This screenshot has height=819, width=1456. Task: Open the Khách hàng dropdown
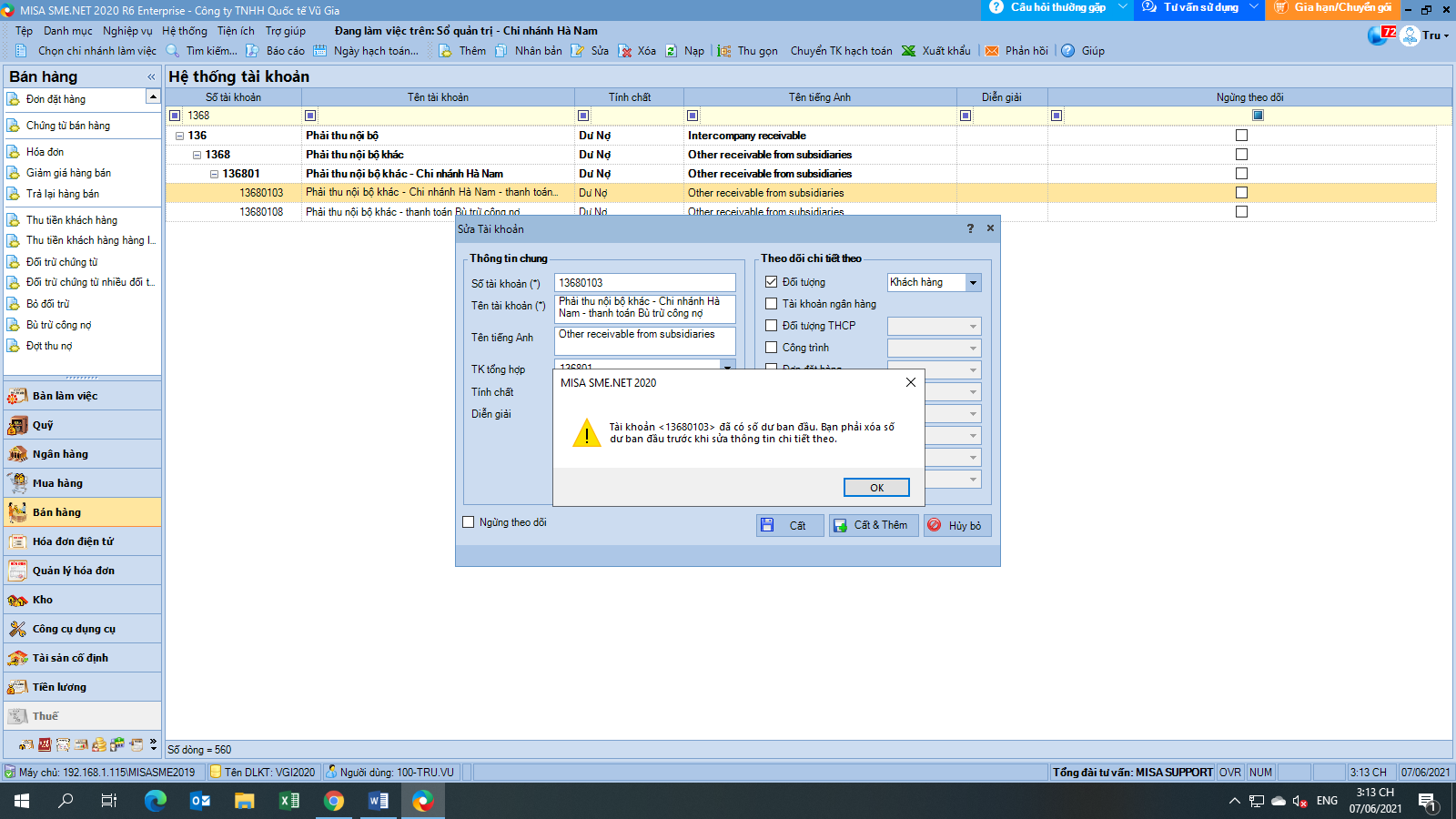(973, 283)
